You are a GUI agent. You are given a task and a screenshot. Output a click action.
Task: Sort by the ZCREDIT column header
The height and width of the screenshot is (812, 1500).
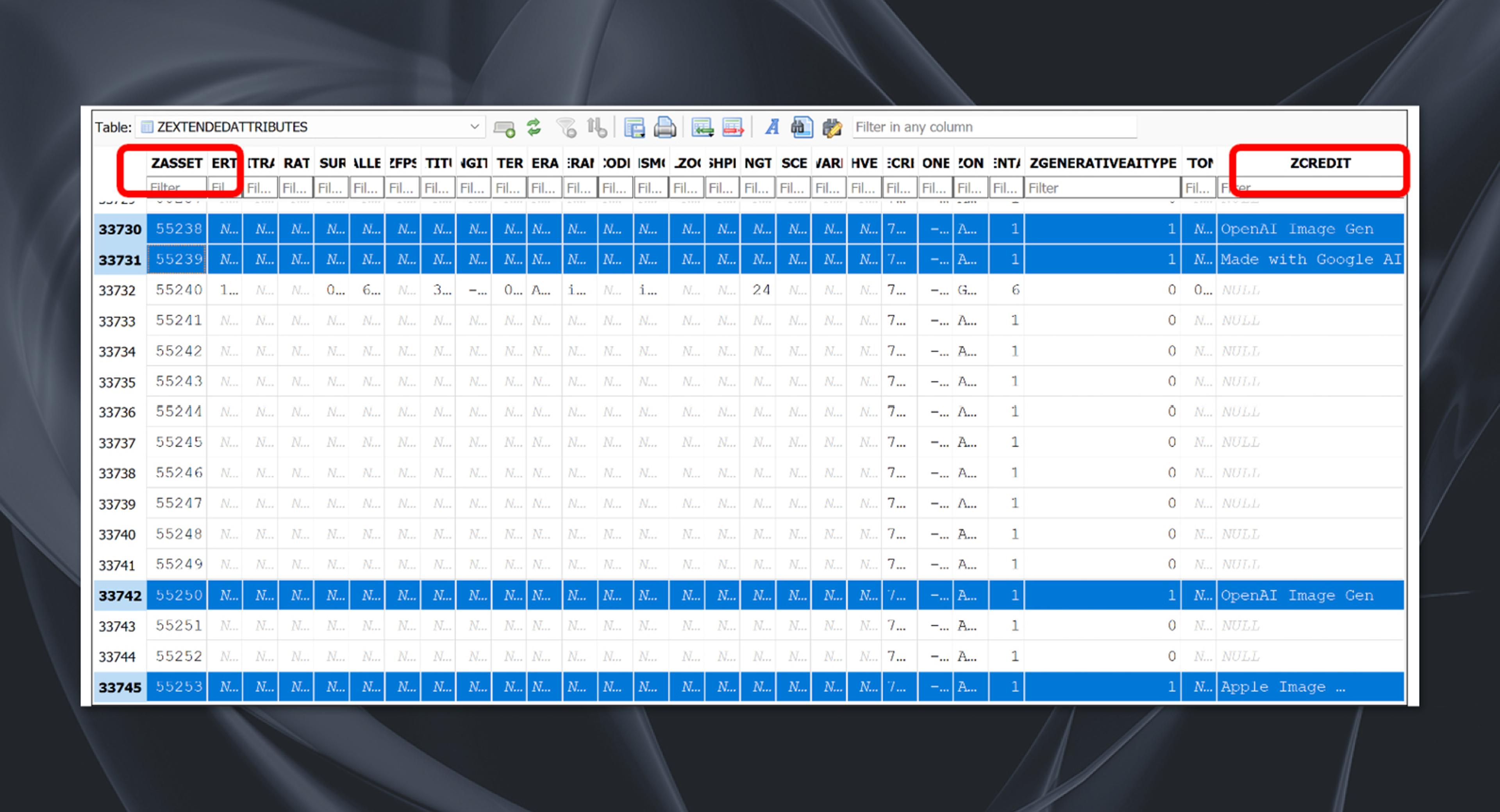1320,163
